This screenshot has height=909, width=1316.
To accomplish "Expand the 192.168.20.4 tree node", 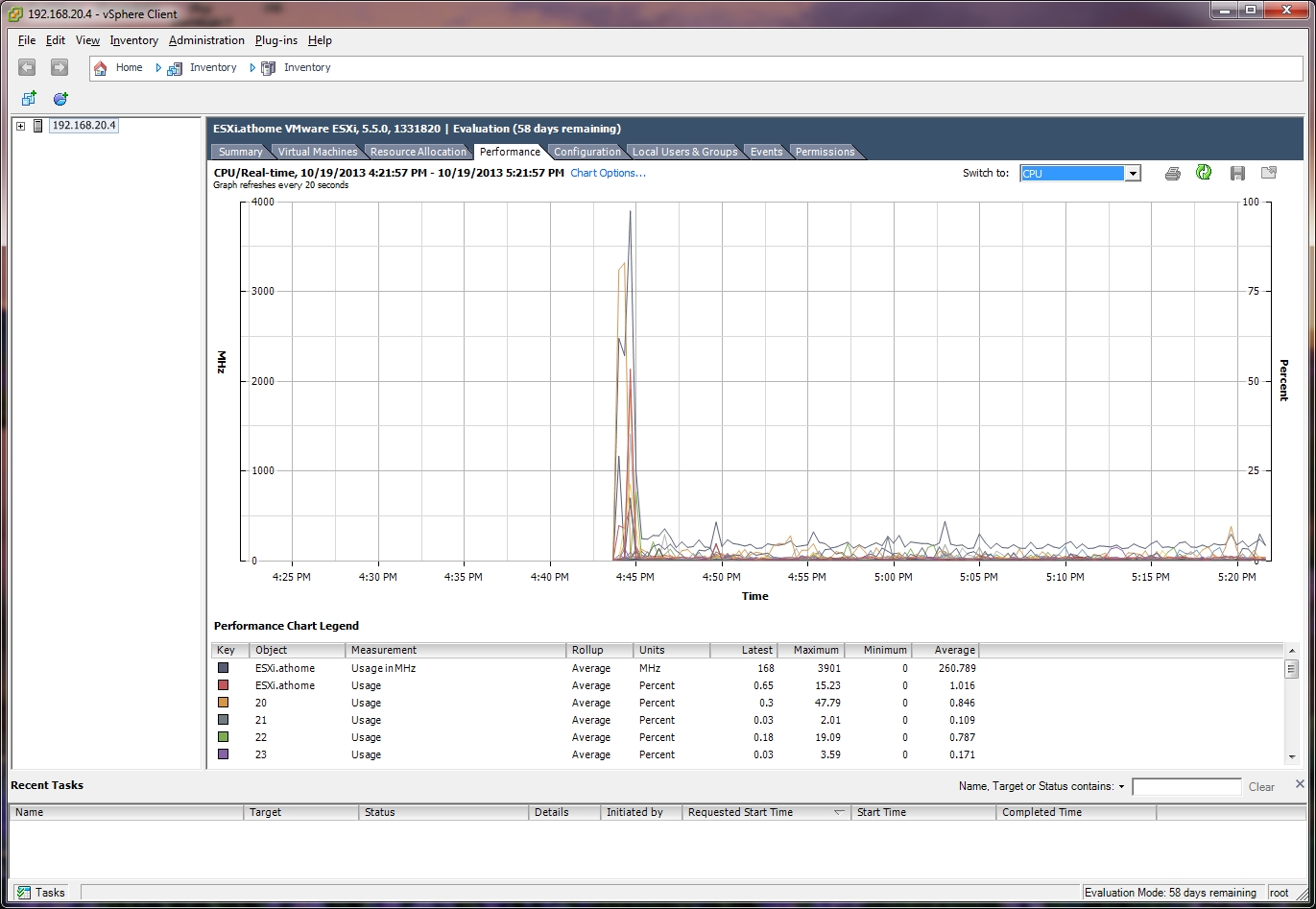I will [21, 126].
